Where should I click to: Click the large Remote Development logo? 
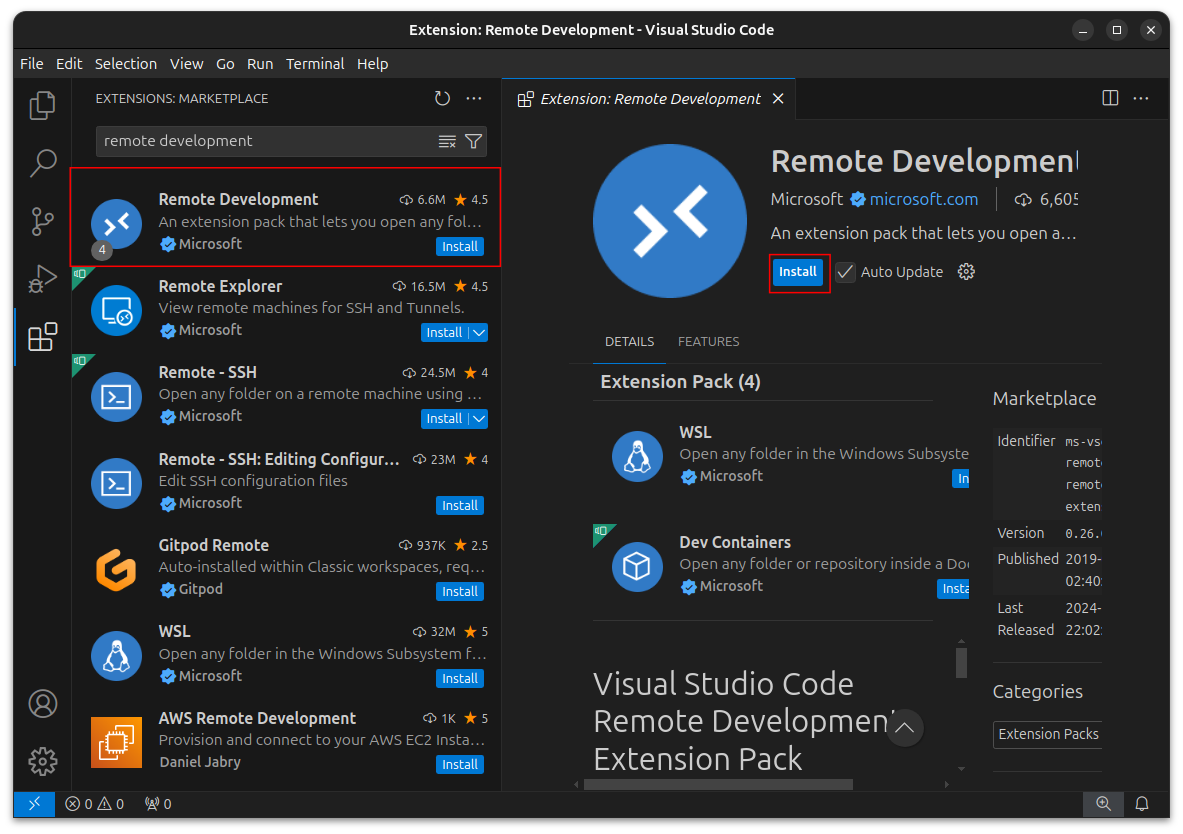tap(670, 221)
